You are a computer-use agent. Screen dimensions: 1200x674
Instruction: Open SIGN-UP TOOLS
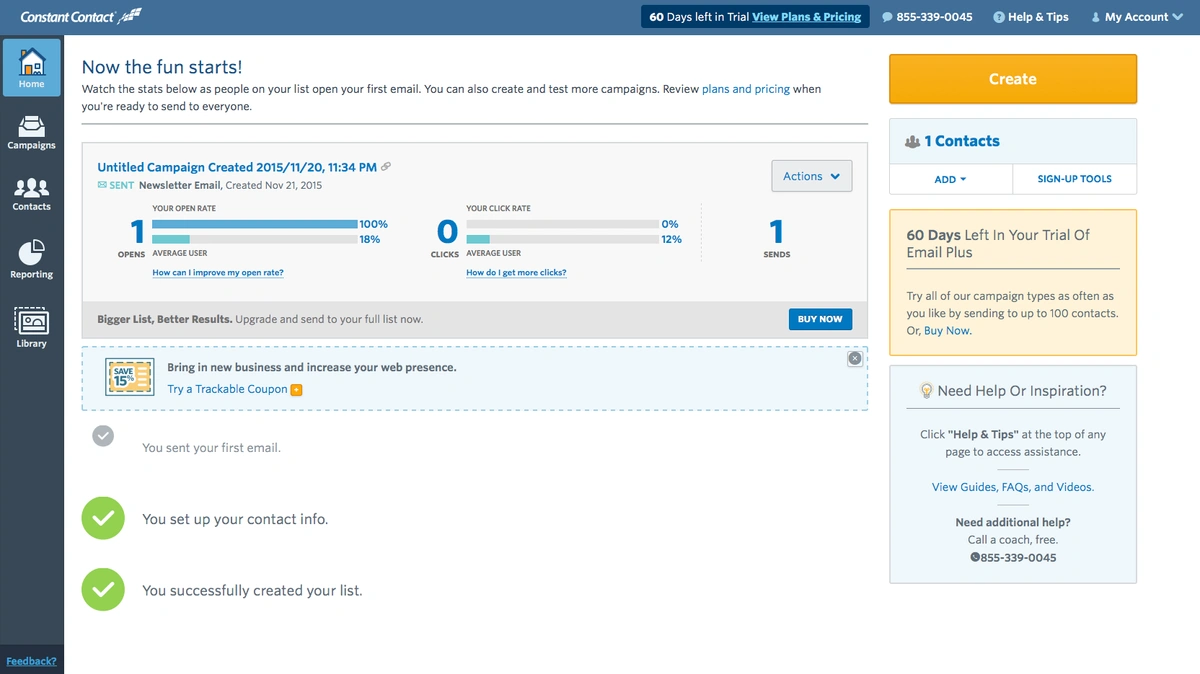(x=1074, y=179)
